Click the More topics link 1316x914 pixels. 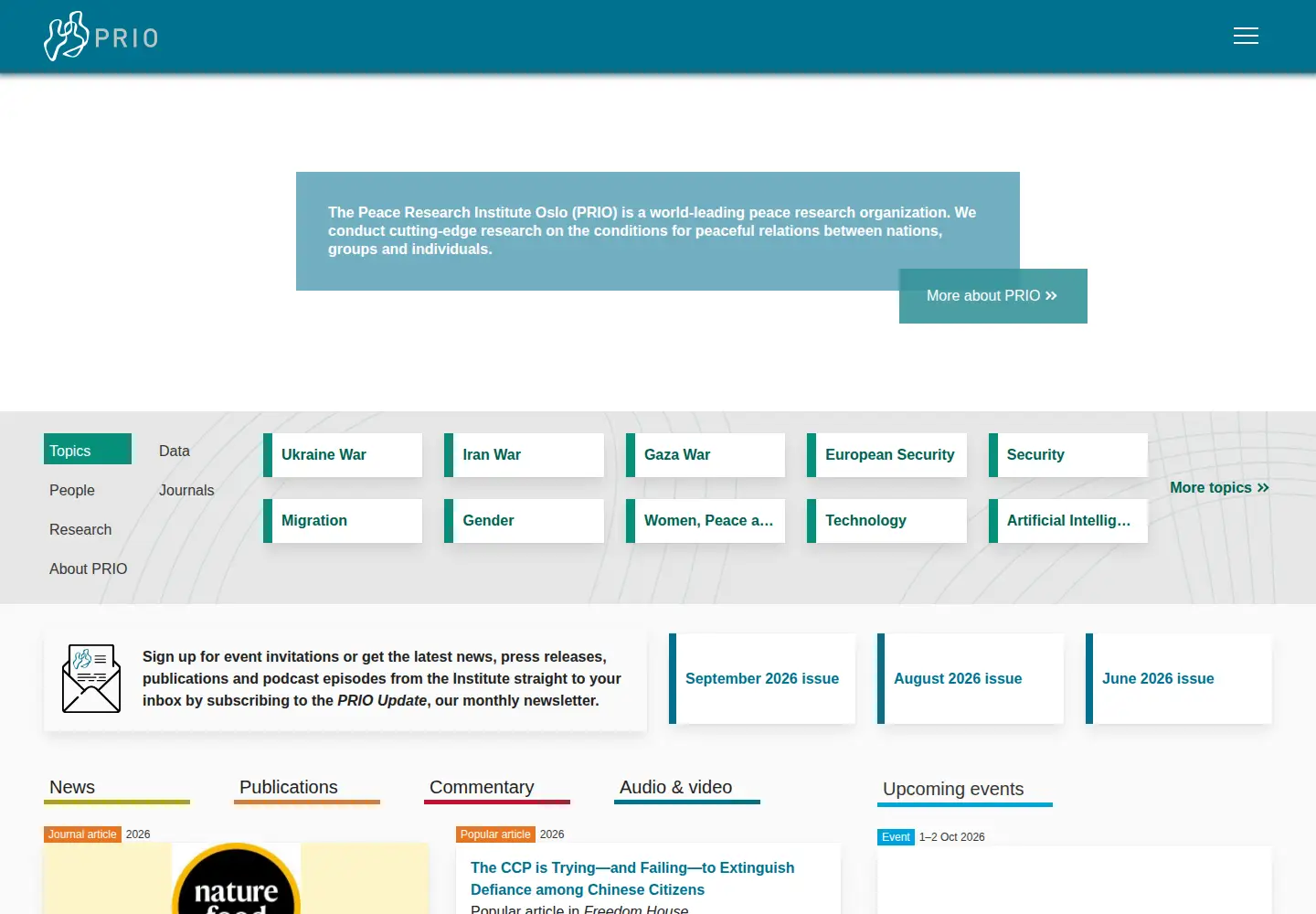tap(1220, 488)
